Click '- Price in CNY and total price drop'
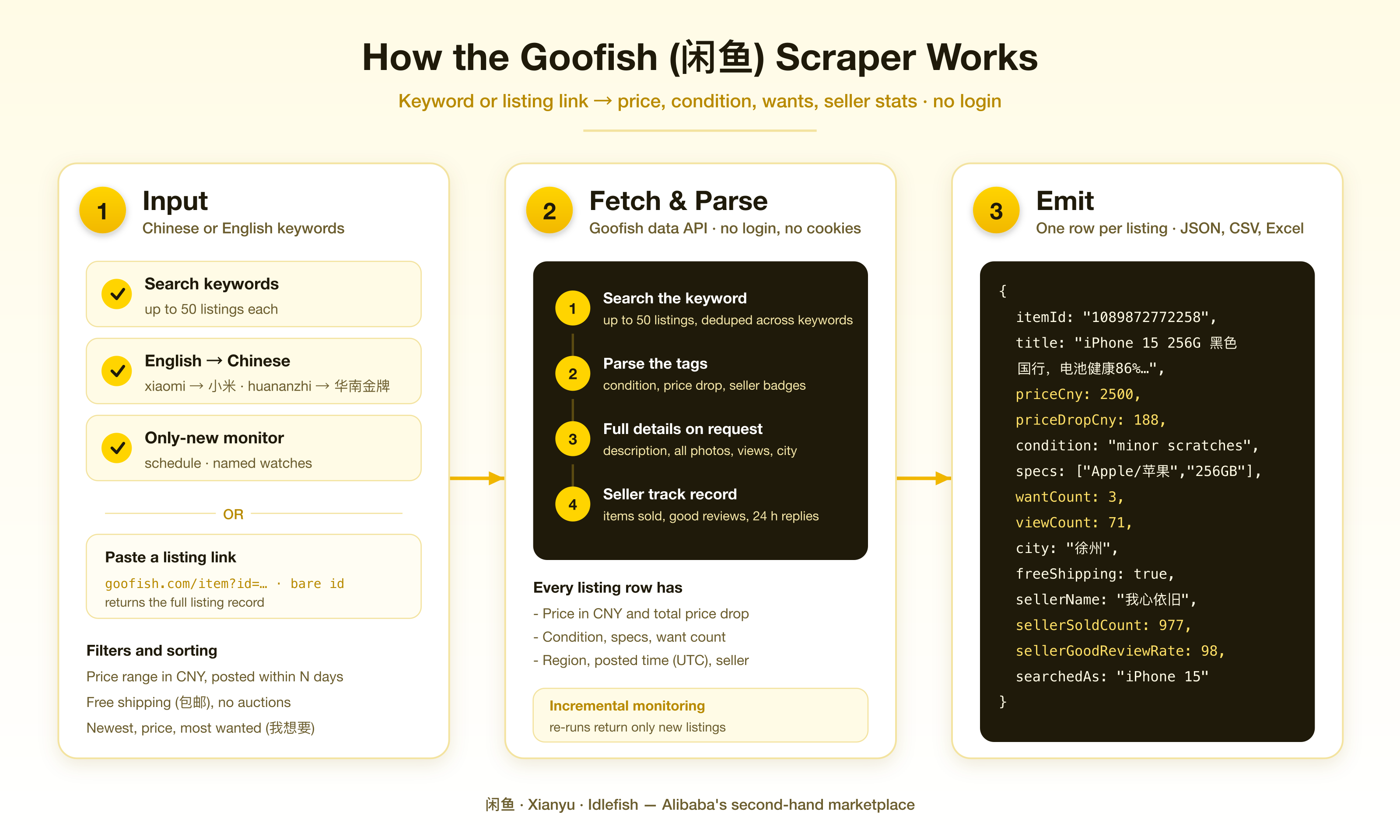The height and width of the screenshot is (840, 1400). tap(640, 613)
